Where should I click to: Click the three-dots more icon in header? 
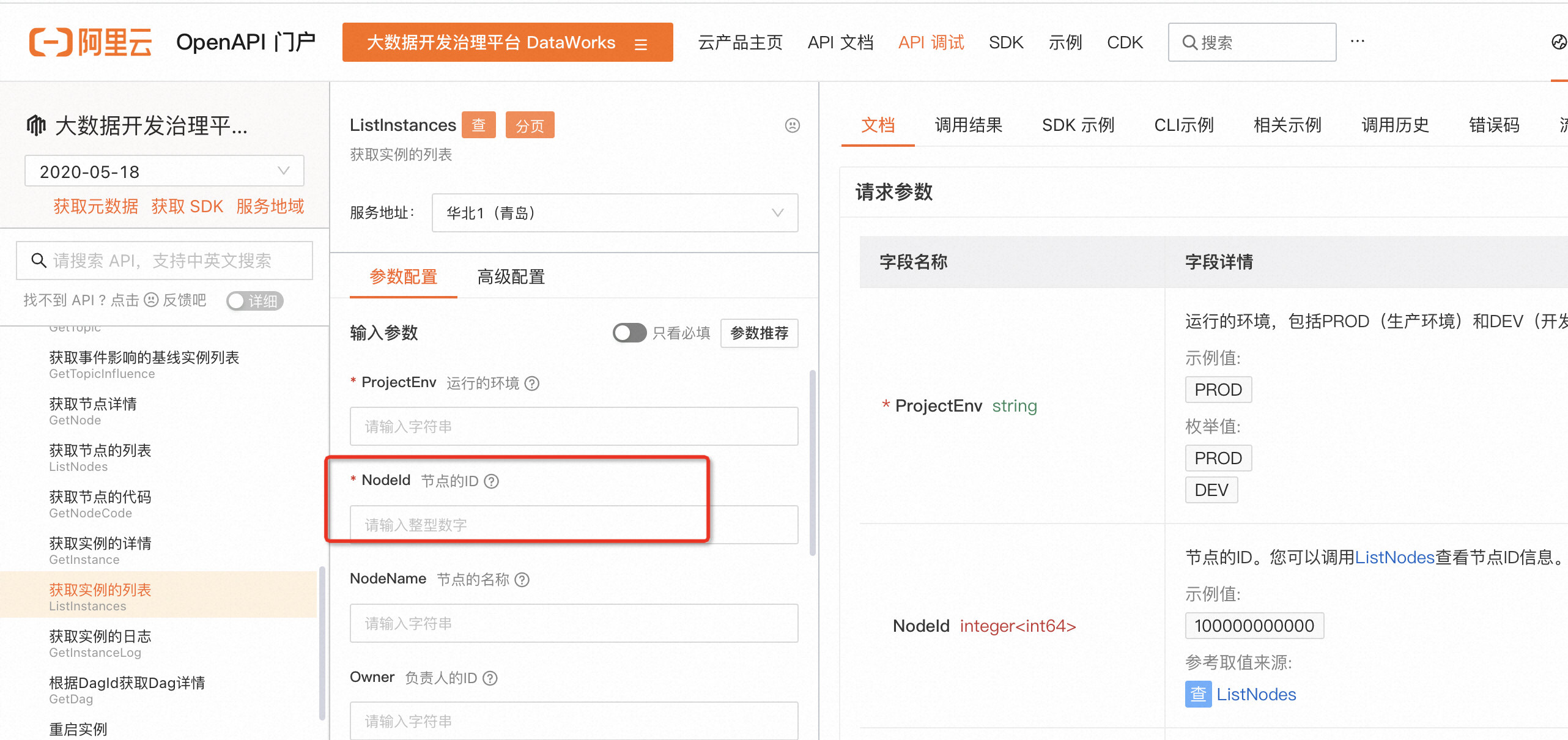[1357, 42]
